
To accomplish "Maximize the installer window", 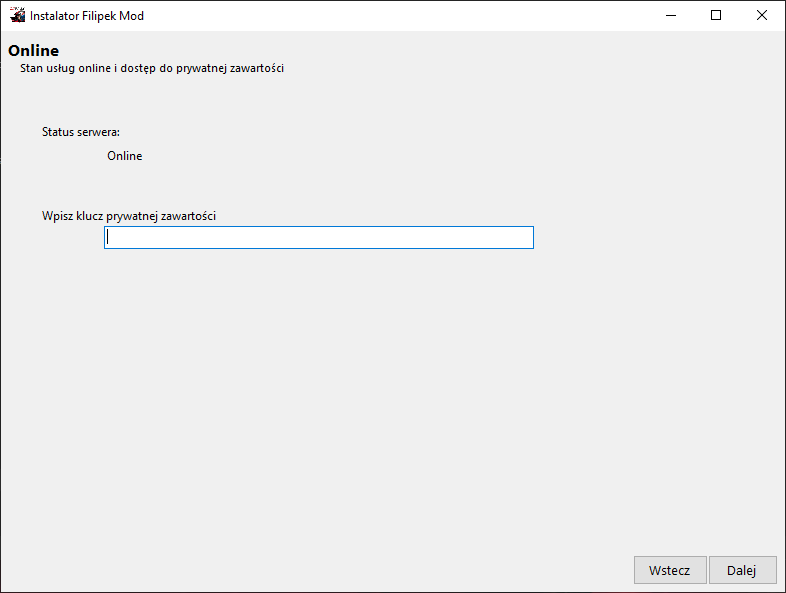I will pyautogui.click(x=716, y=16).
